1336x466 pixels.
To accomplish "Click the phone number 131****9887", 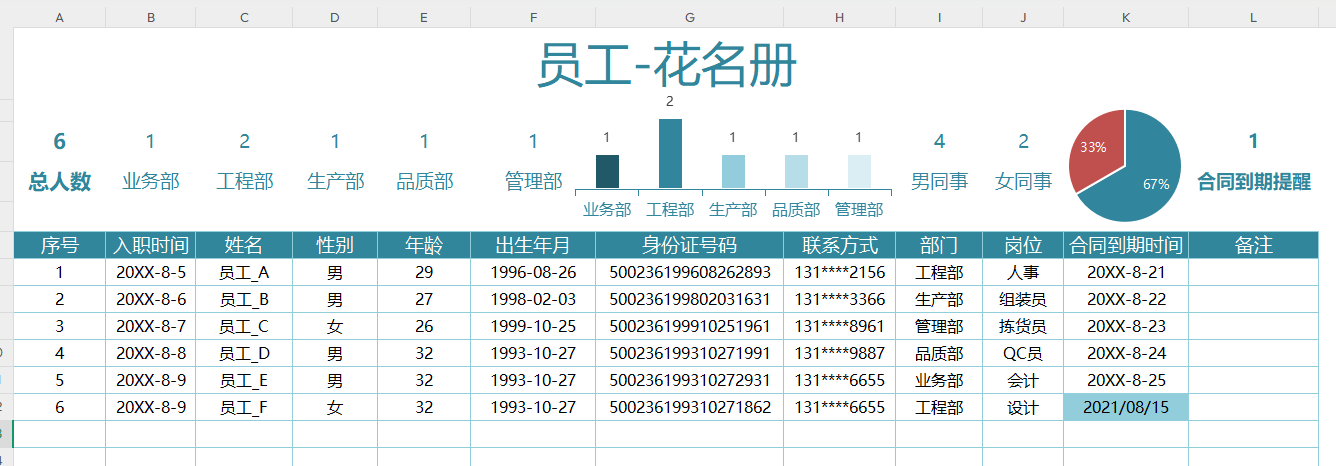I will point(839,353).
